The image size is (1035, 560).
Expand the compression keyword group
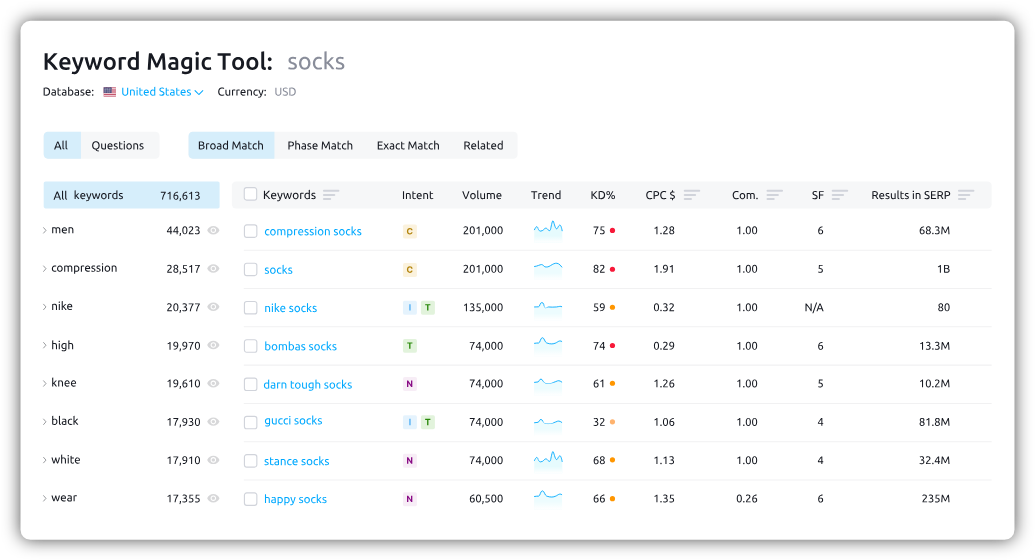coord(45,269)
